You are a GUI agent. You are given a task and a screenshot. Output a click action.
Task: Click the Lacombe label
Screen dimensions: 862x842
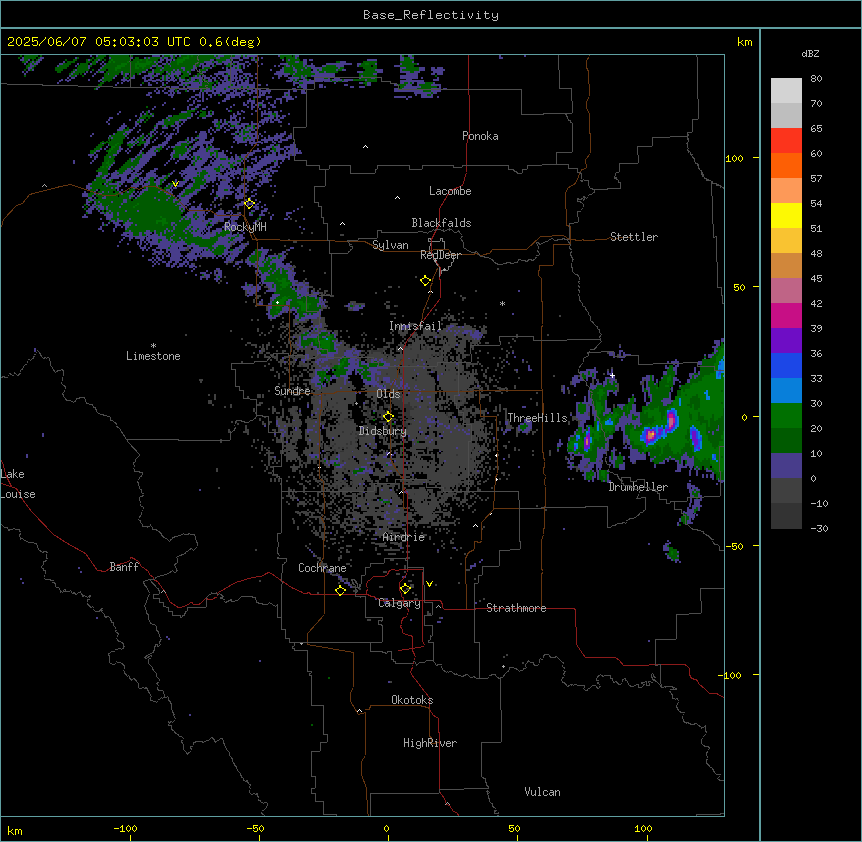pyautogui.click(x=450, y=191)
